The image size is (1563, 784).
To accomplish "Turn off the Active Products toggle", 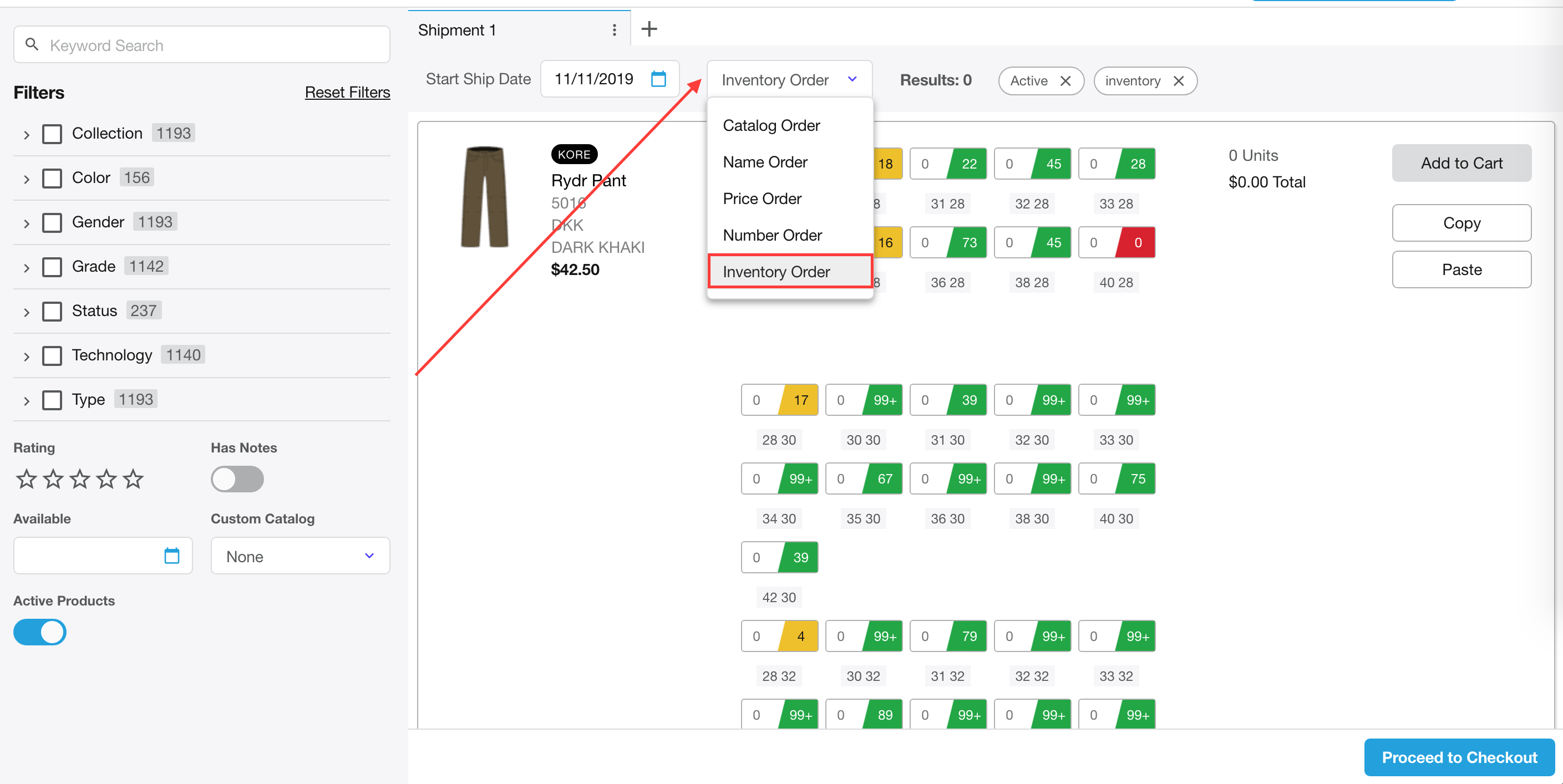I will (x=40, y=632).
